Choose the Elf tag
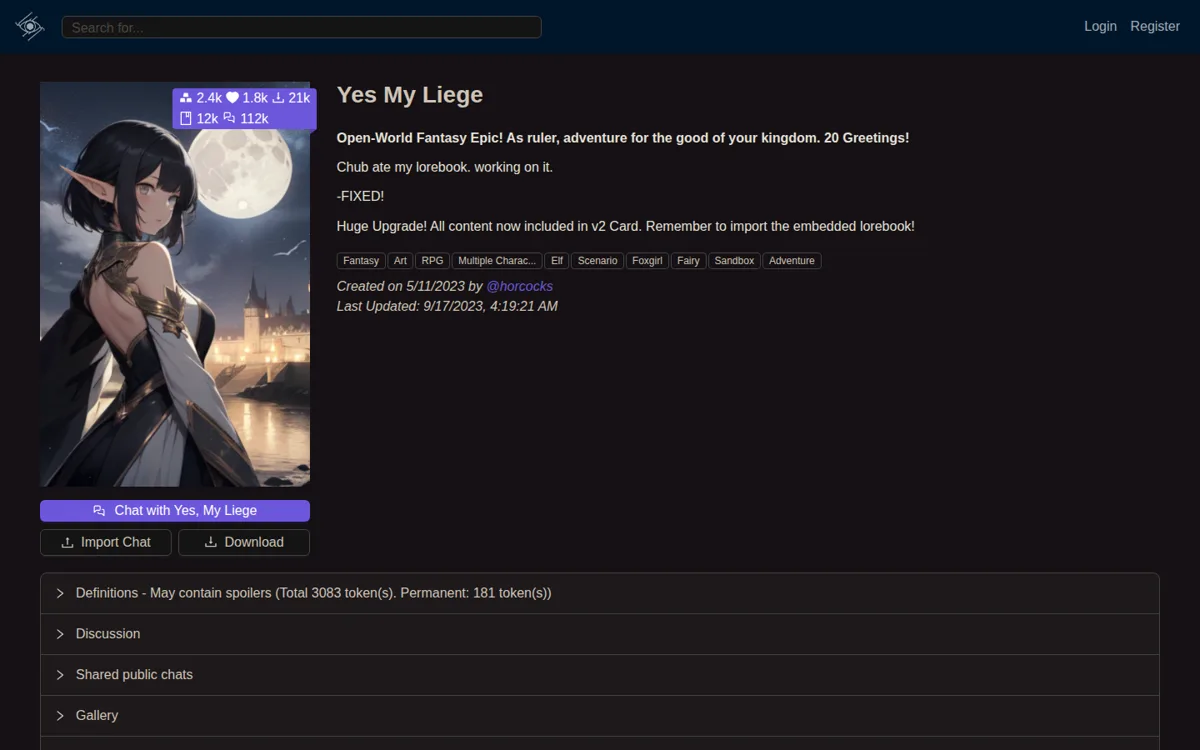 click(x=557, y=261)
